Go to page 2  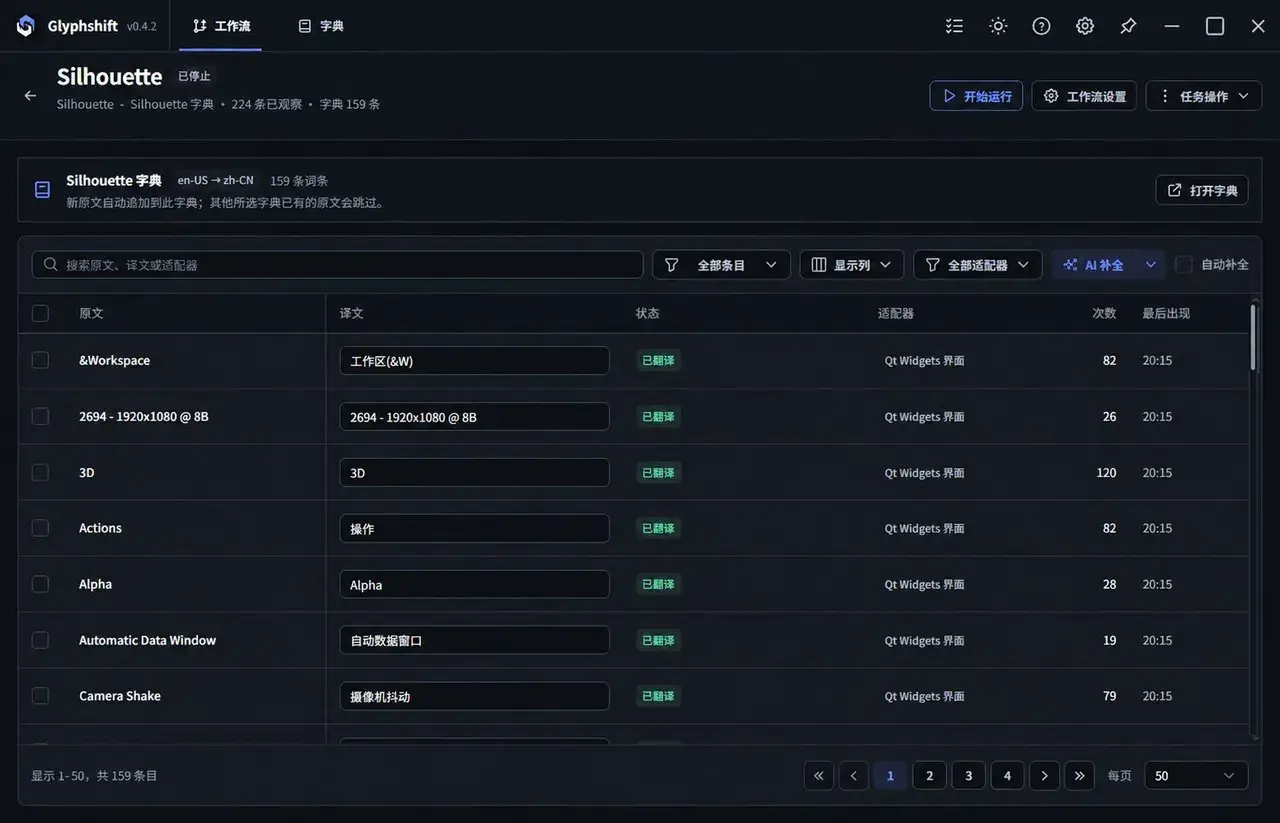[x=930, y=776]
